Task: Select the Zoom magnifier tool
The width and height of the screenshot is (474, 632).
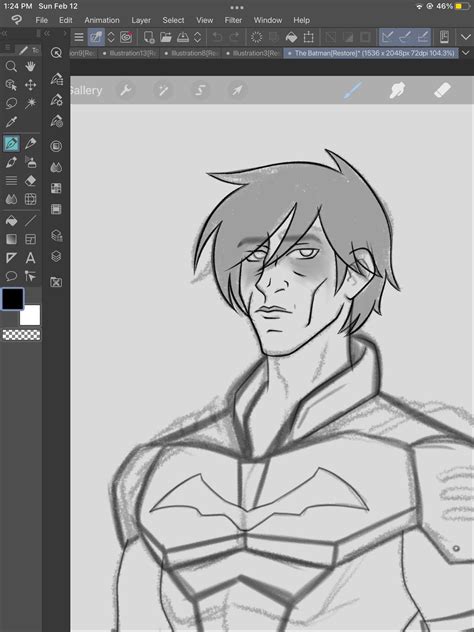Action: pos(11,67)
